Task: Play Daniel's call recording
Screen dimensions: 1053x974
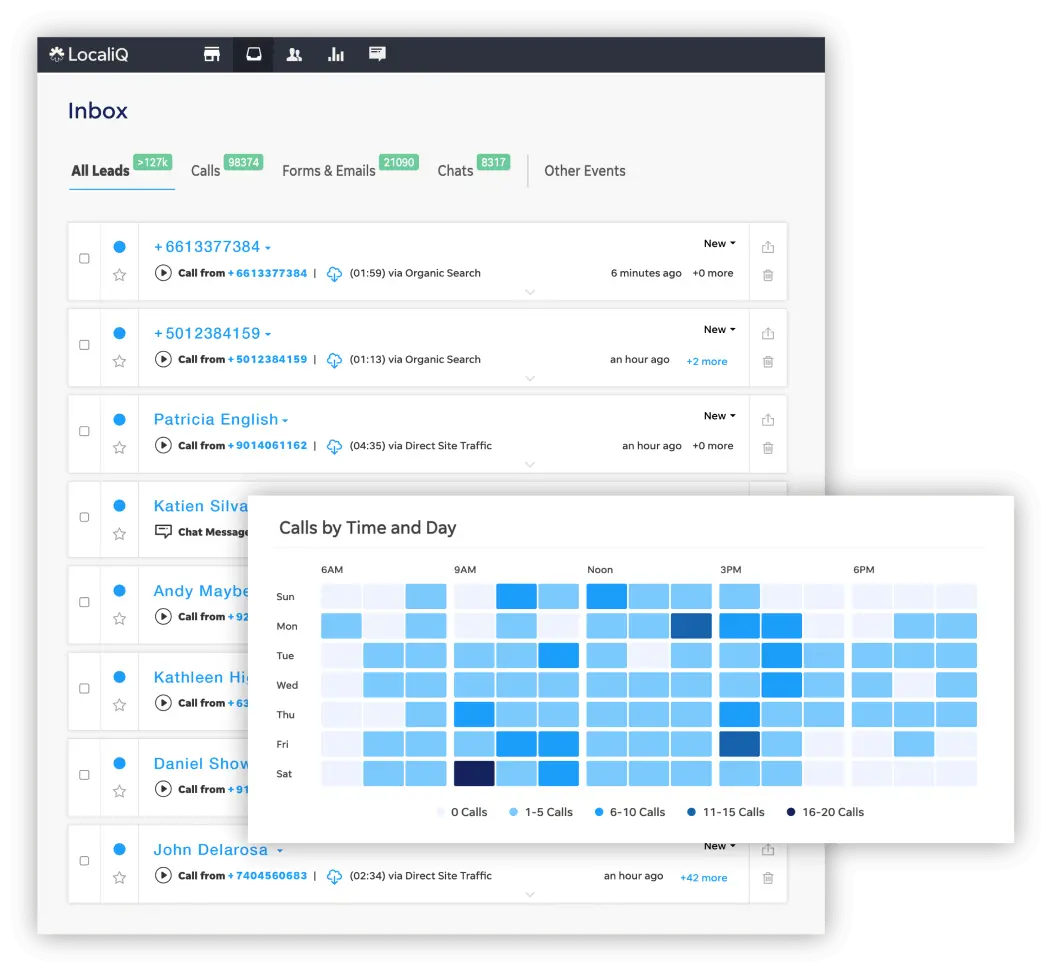Action: pyautogui.click(x=163, y=789)
